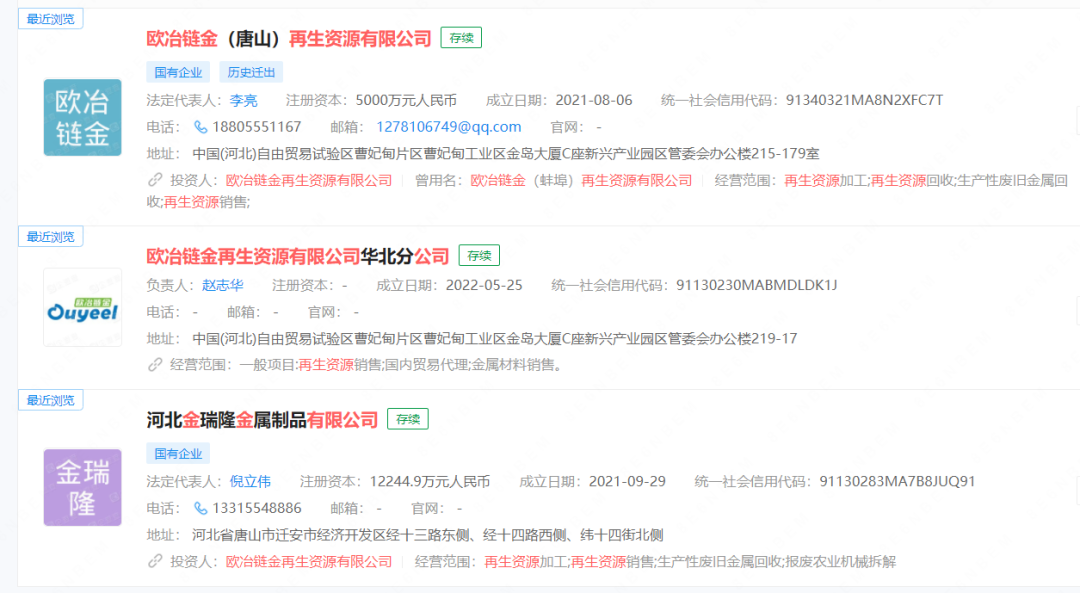Click link icon before 投资人 in 金瑞隆 card
Viewport: 1080px width, 593px height.
(x=155, y=561)
